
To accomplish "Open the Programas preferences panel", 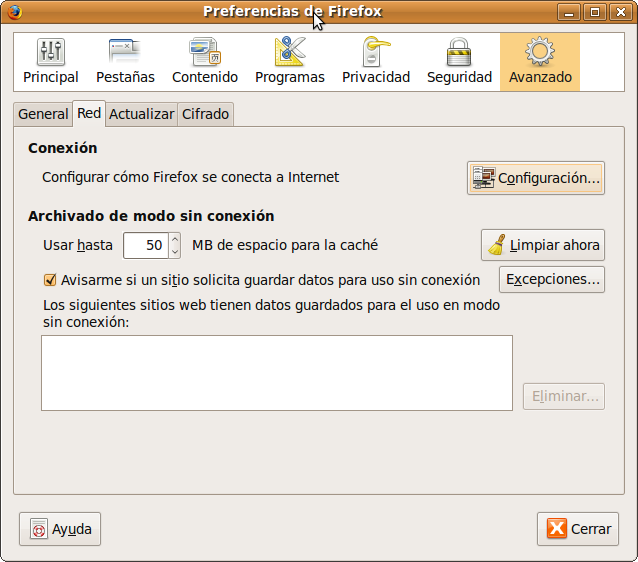I will pos(289,62).
